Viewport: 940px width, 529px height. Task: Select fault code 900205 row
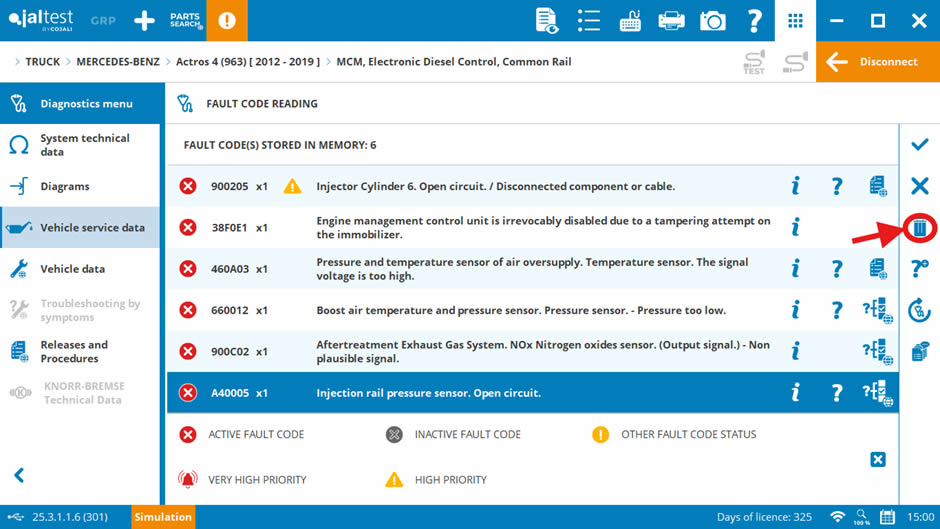(x=532, y=186)
